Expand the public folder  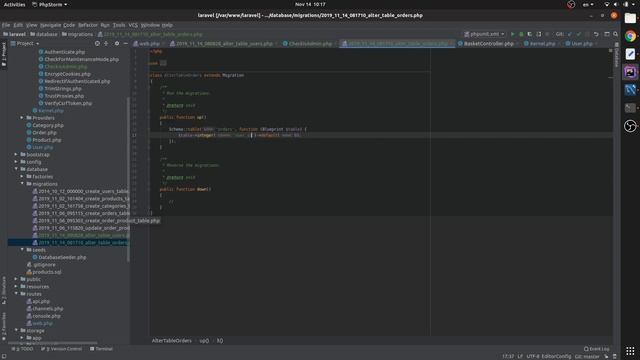point(16,279)
